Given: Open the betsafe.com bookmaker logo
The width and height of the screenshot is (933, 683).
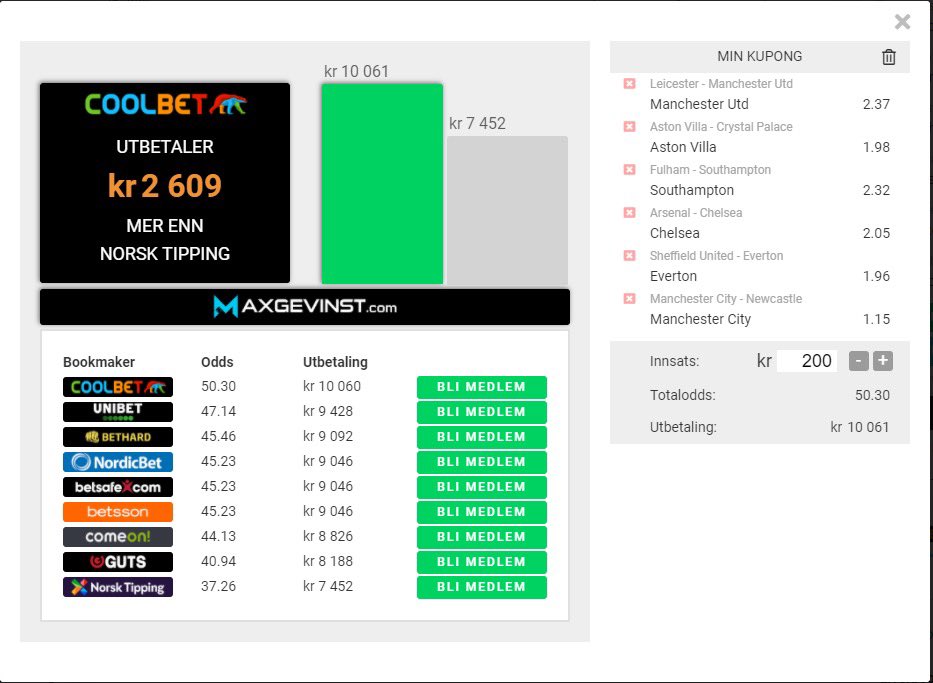Looking at the screenshot, I should 118,487.
